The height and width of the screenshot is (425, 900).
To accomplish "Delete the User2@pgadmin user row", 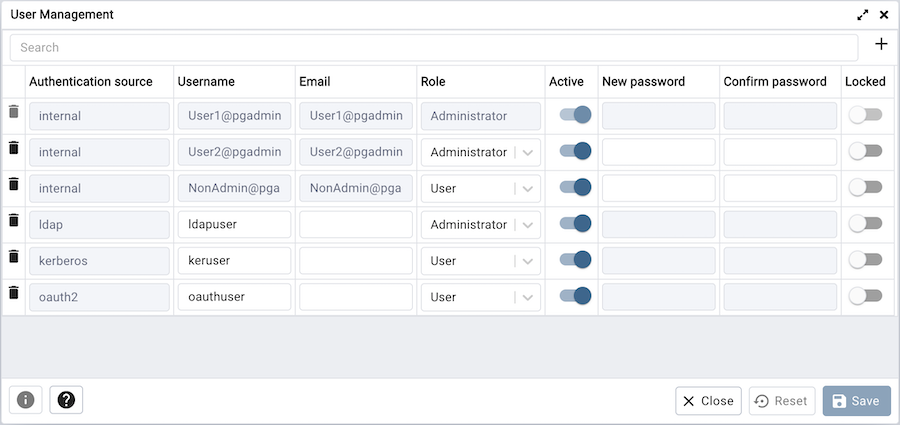I will 14,148.
